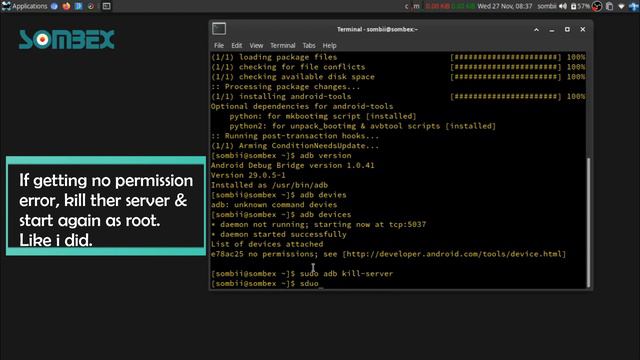The image size is (640, 360).
Task: Launch the blue browser icon next to Applications
Action: [x=54, y=6]
